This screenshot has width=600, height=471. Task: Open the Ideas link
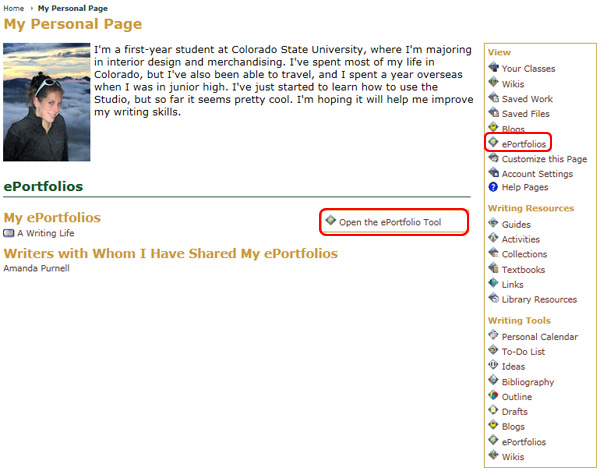513,367
